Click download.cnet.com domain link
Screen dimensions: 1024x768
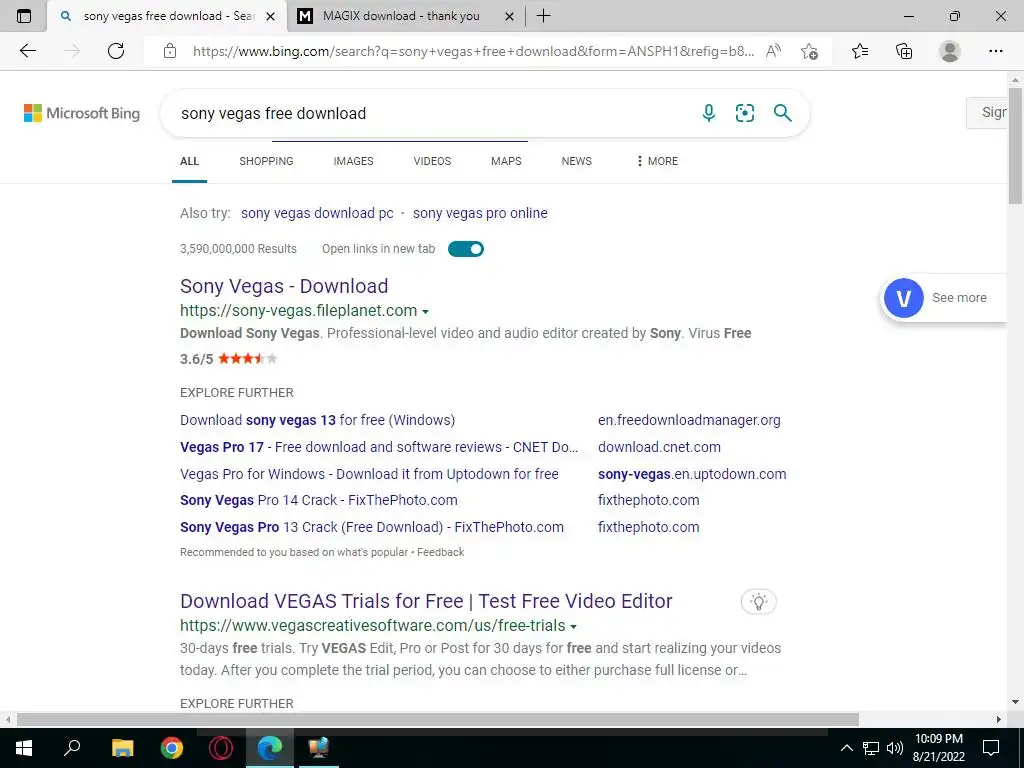click(659, 447)
